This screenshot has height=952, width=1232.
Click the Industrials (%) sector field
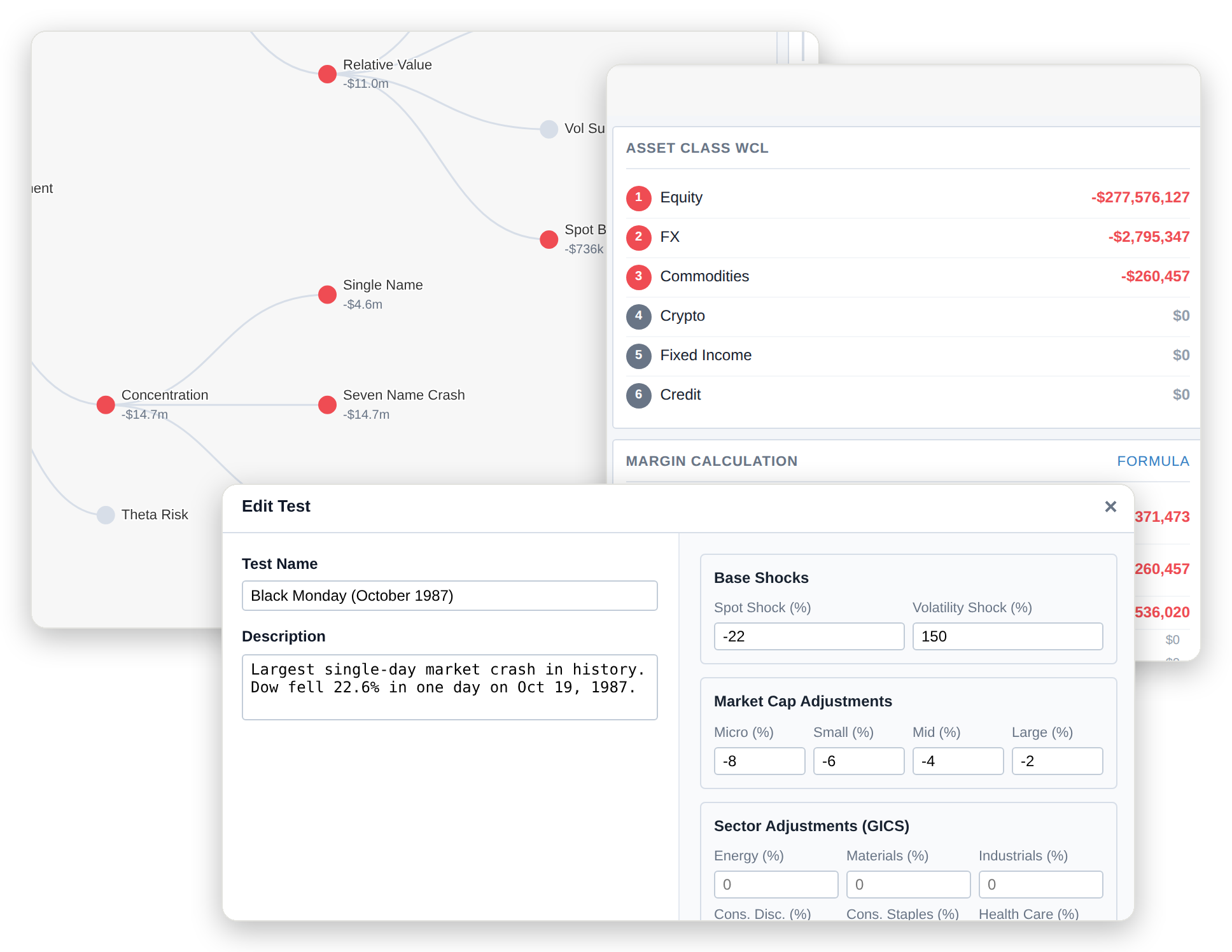(1040, 885)
